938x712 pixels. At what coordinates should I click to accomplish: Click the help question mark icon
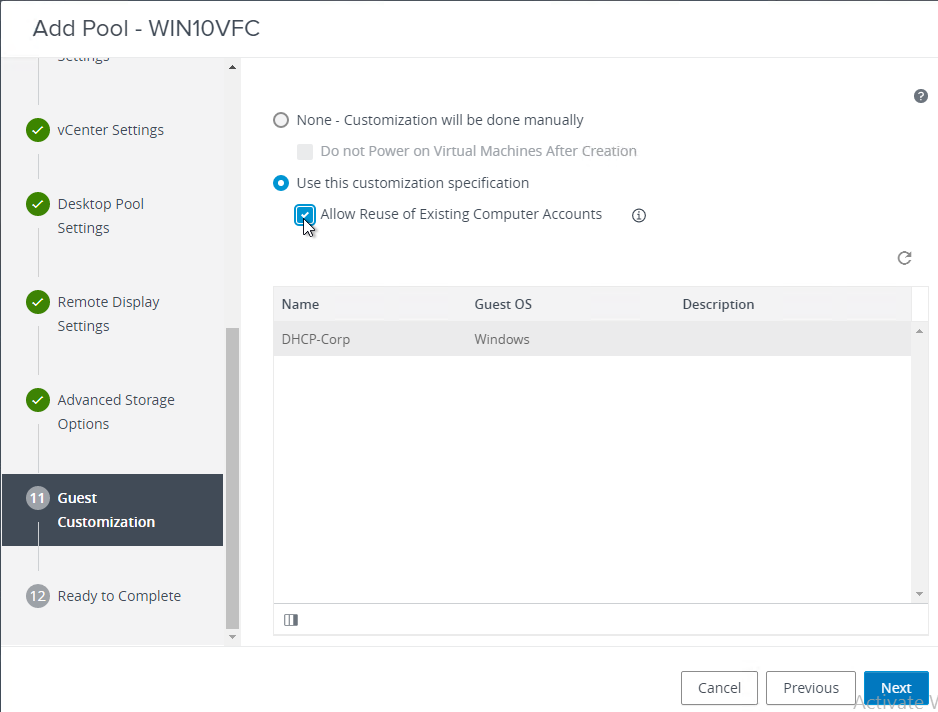tap(921, 96)
